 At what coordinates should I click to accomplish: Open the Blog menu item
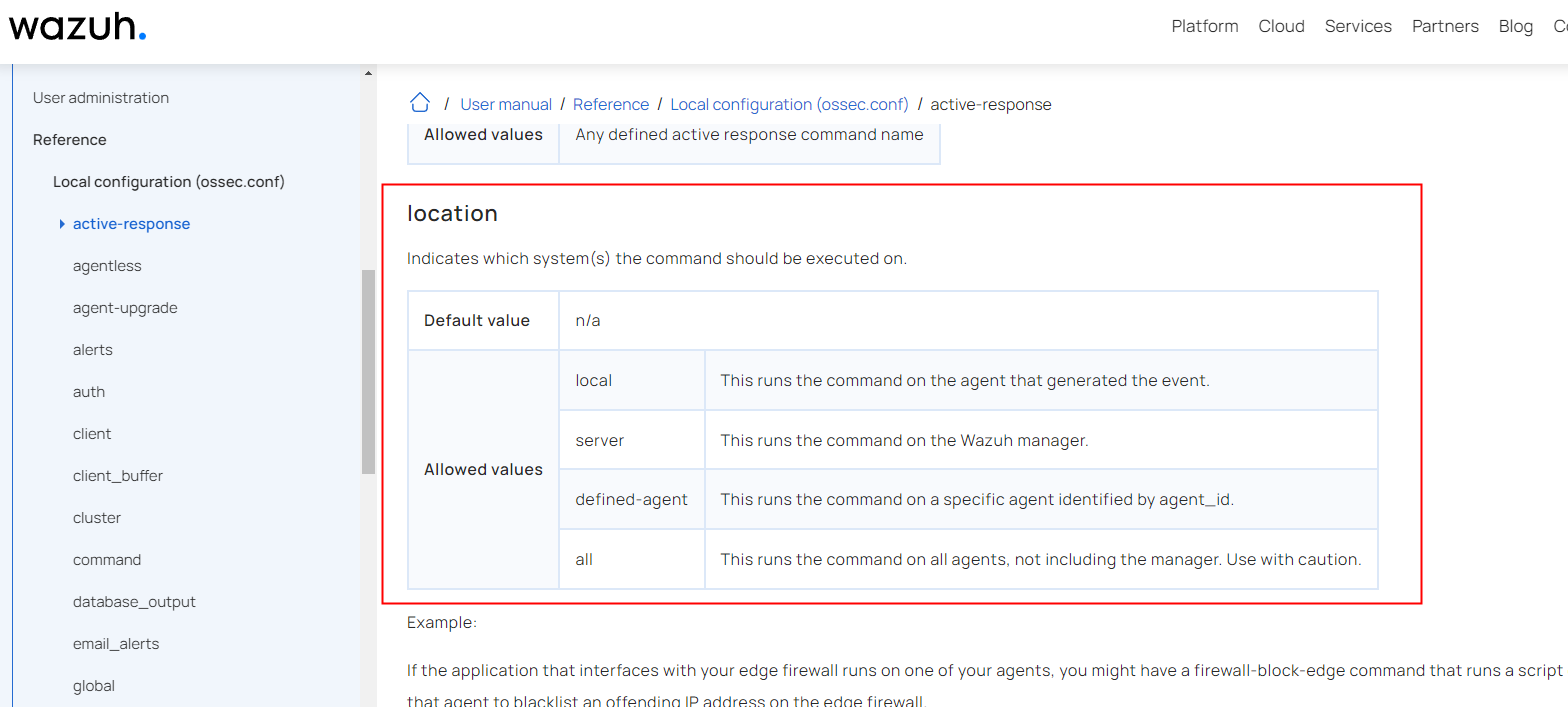(1515, 26)
